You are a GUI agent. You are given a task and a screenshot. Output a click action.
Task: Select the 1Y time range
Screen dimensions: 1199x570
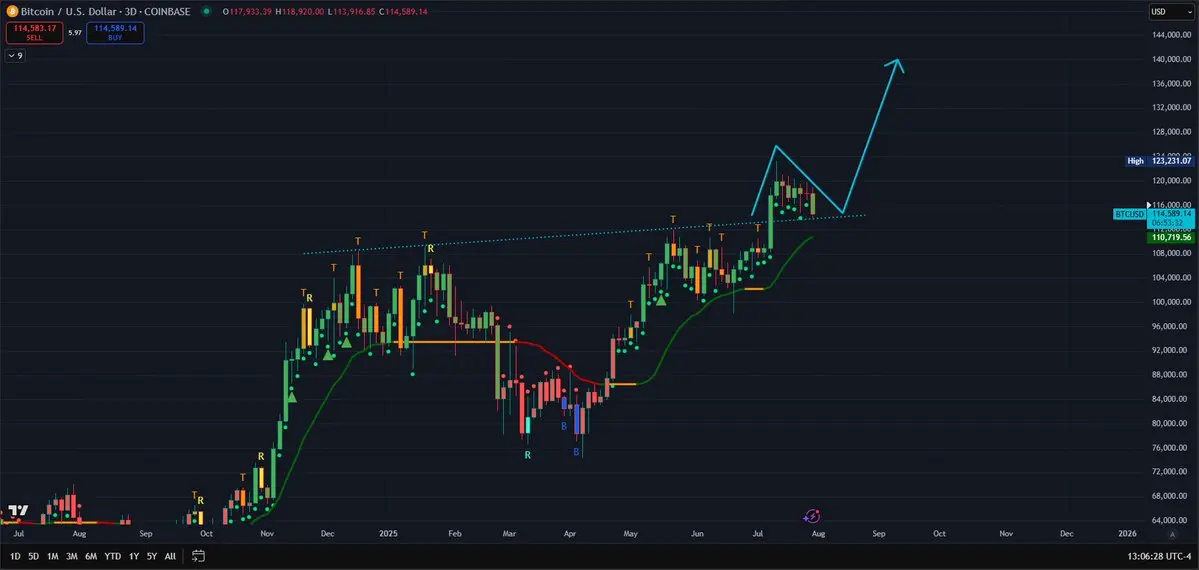pyautogui.click(x=134, y=556)
